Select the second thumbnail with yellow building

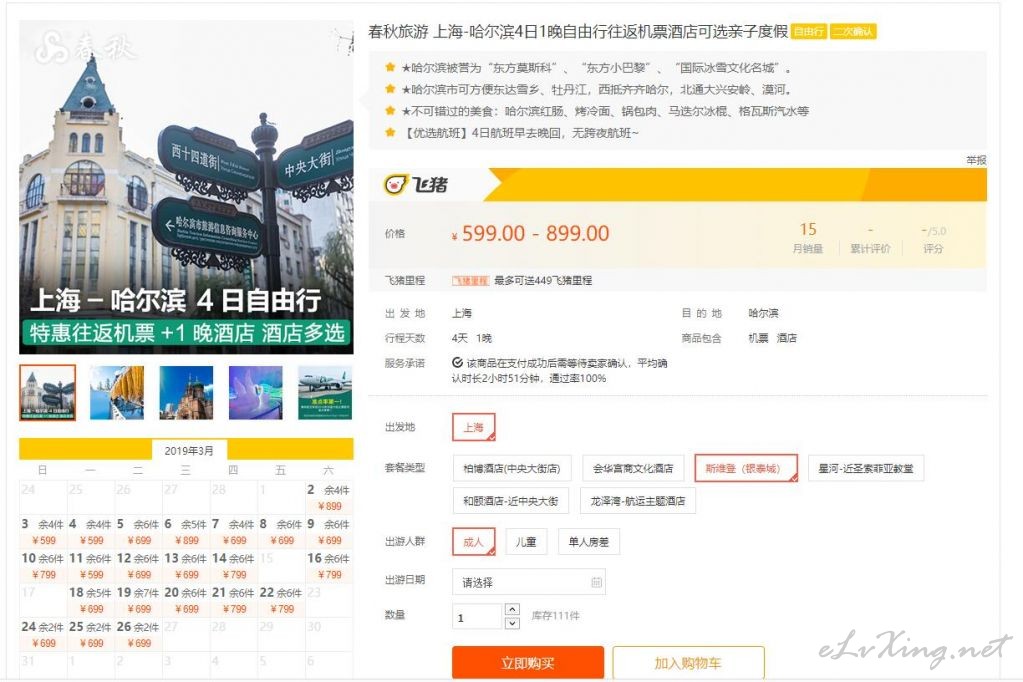(x=117, y=392)
